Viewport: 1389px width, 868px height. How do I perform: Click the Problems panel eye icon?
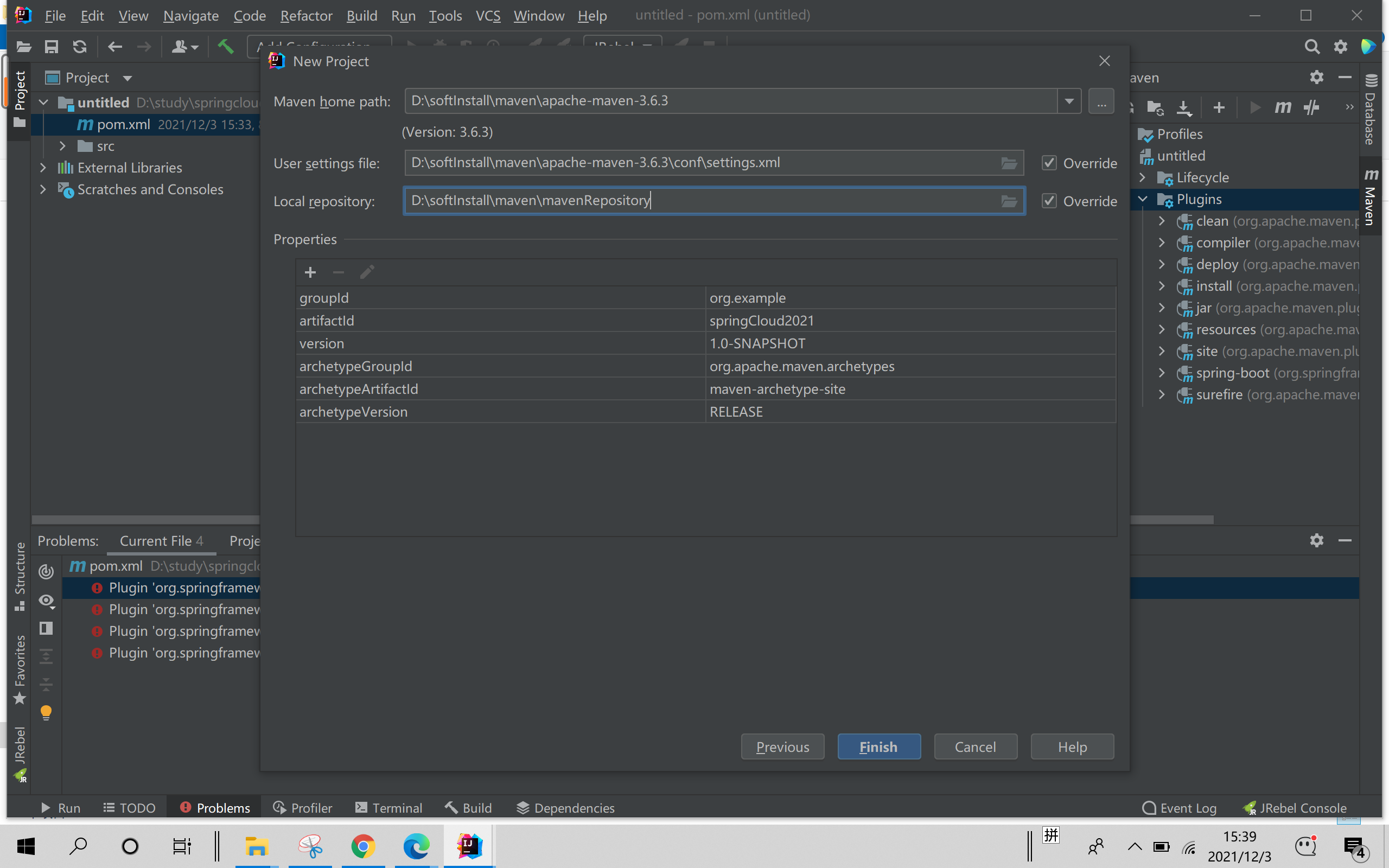click(x=46, y=601)
